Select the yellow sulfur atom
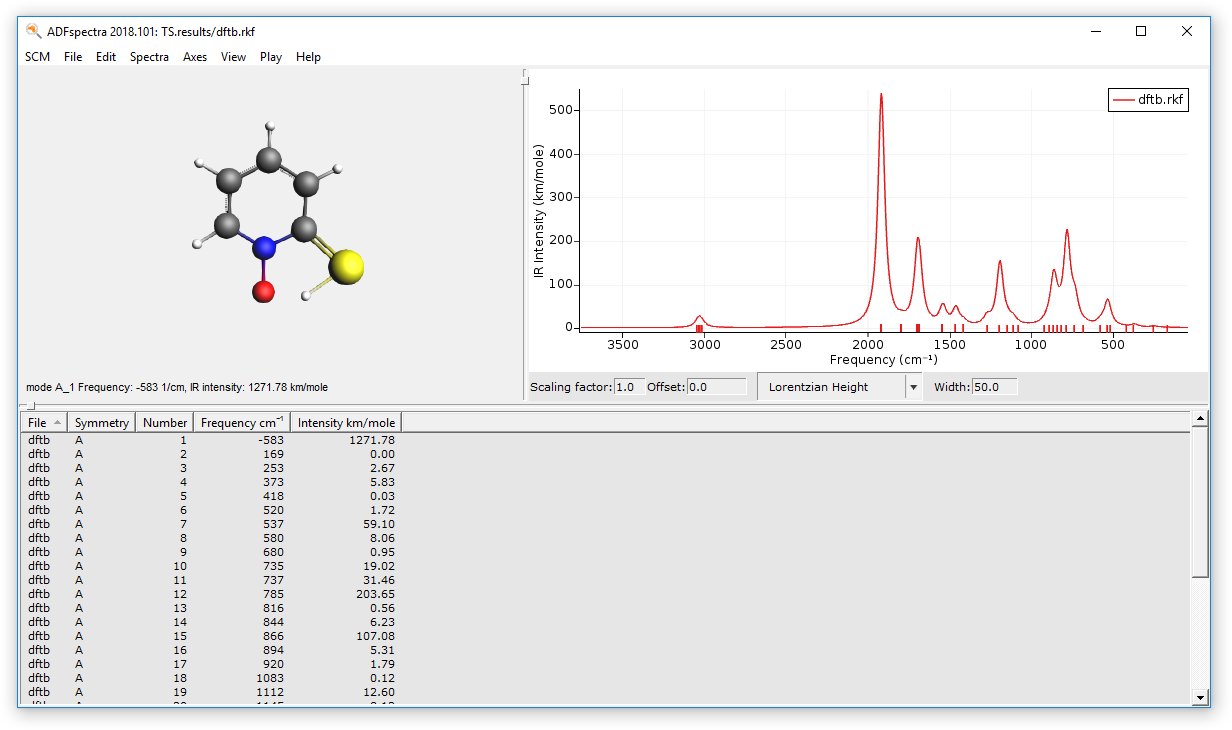This screenshot has width=1232, height=730. (346, 266)
